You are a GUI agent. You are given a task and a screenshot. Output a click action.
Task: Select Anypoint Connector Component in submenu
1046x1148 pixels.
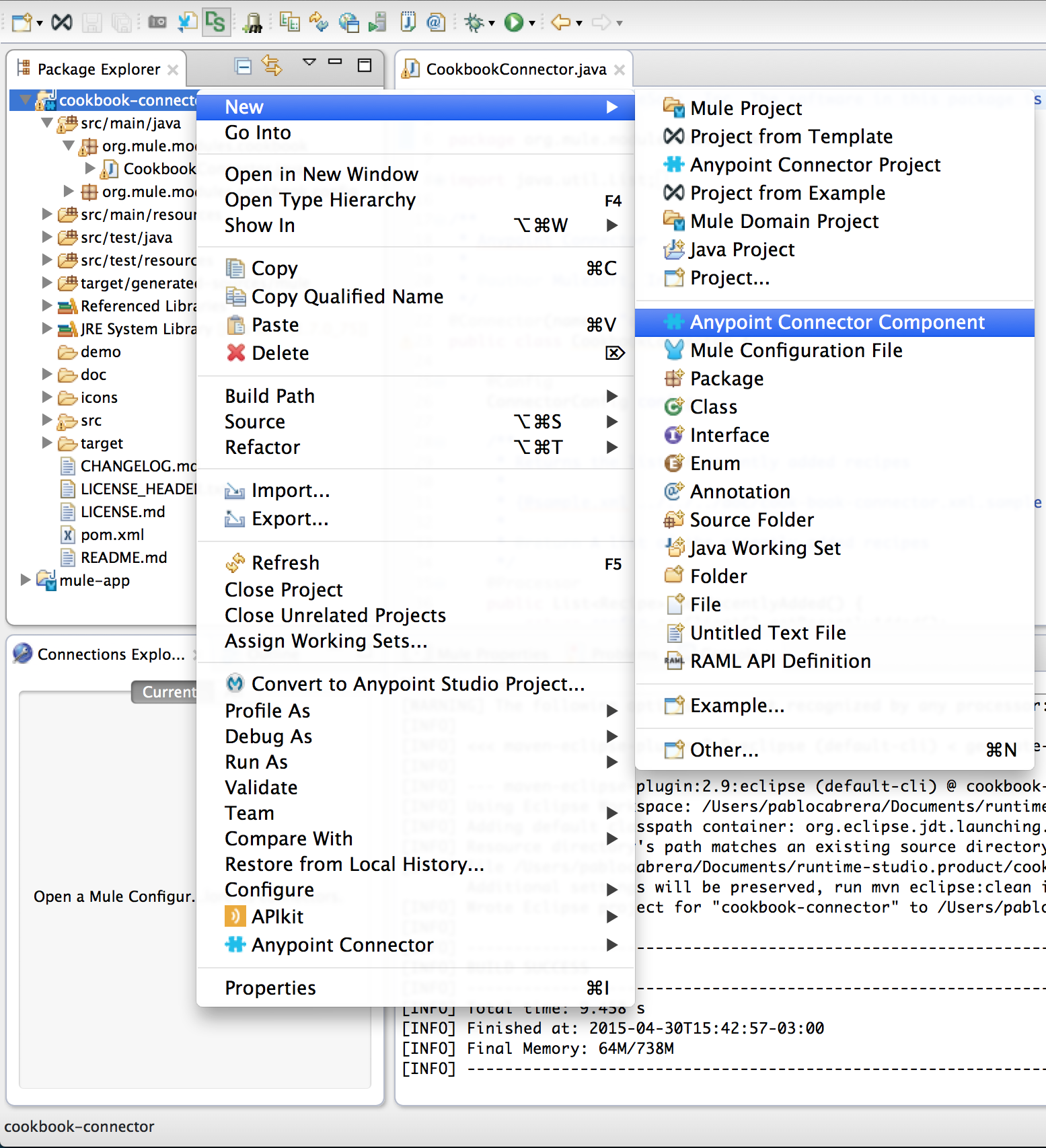pos(837,322)
